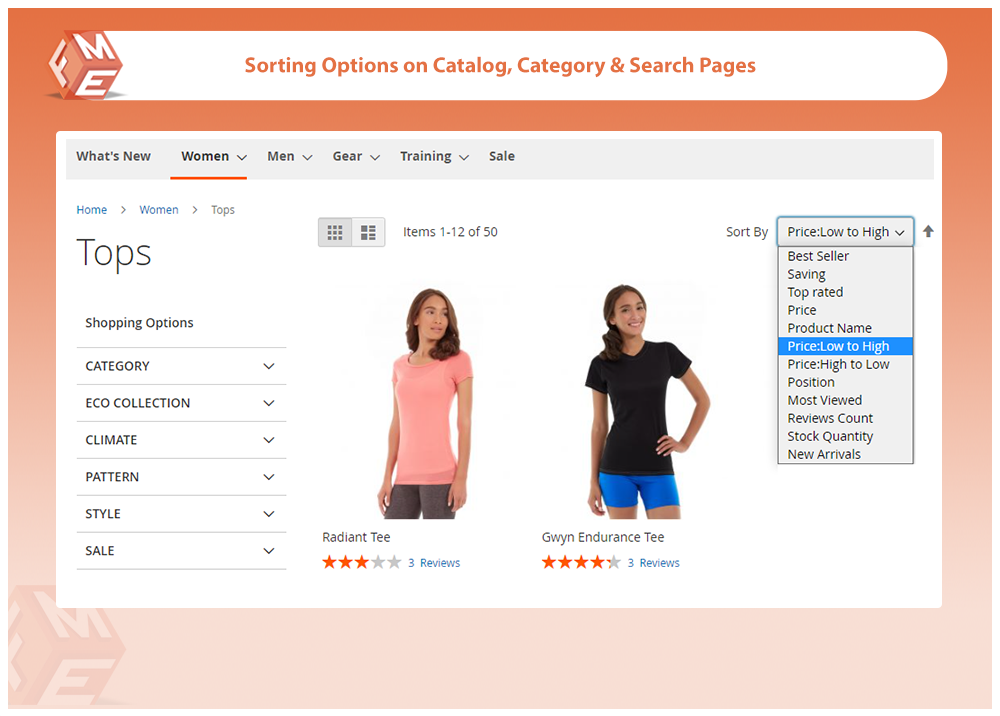The image size is (1000, 716).
Task: Open the Sort By dropdown box
Action: pyautogui.click(x=845, y=231)
